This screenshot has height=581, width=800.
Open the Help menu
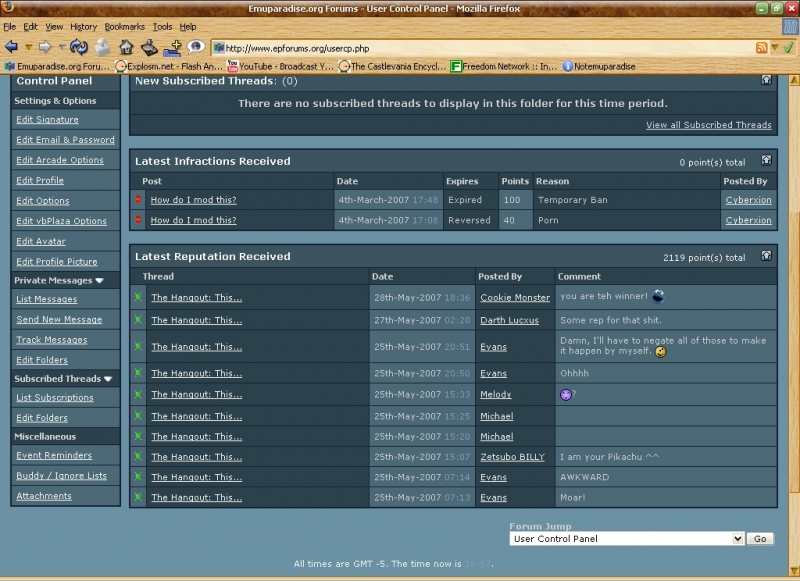pos(187,27)
